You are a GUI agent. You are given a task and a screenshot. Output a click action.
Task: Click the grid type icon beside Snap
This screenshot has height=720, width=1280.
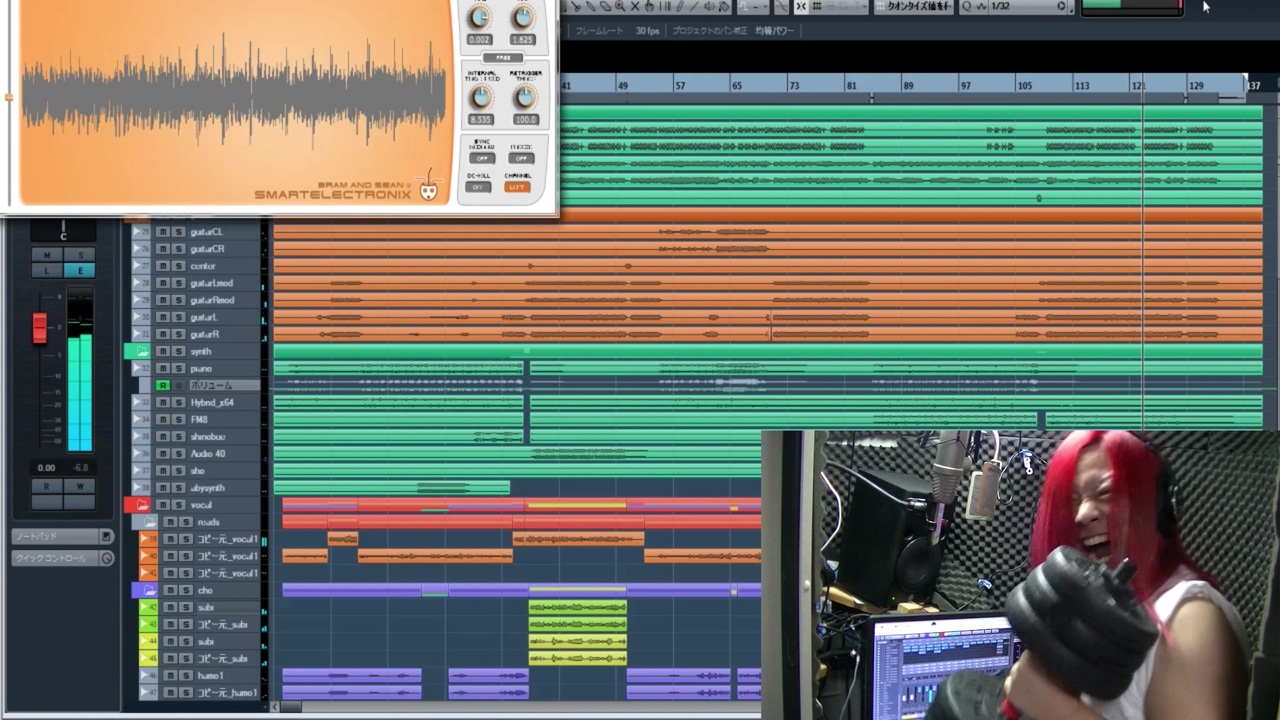[817, 7]
